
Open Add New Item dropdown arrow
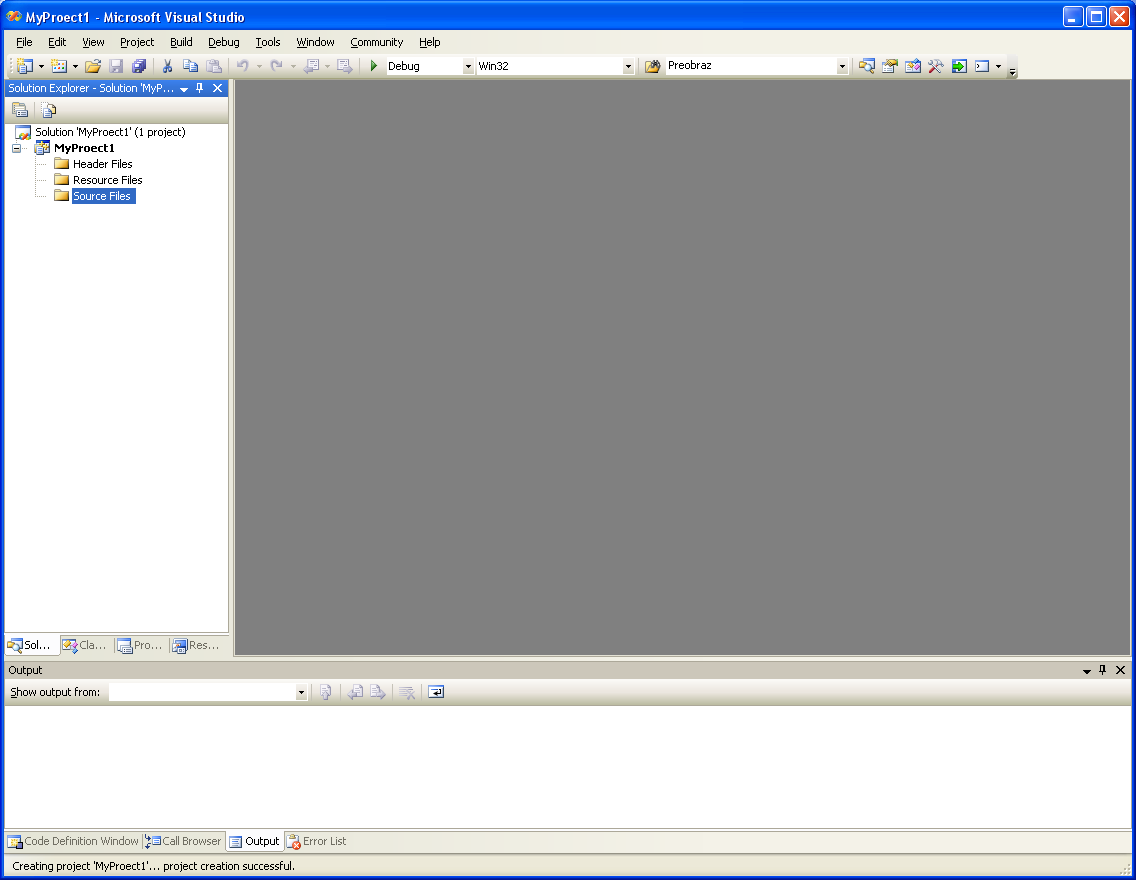[75, 66]
